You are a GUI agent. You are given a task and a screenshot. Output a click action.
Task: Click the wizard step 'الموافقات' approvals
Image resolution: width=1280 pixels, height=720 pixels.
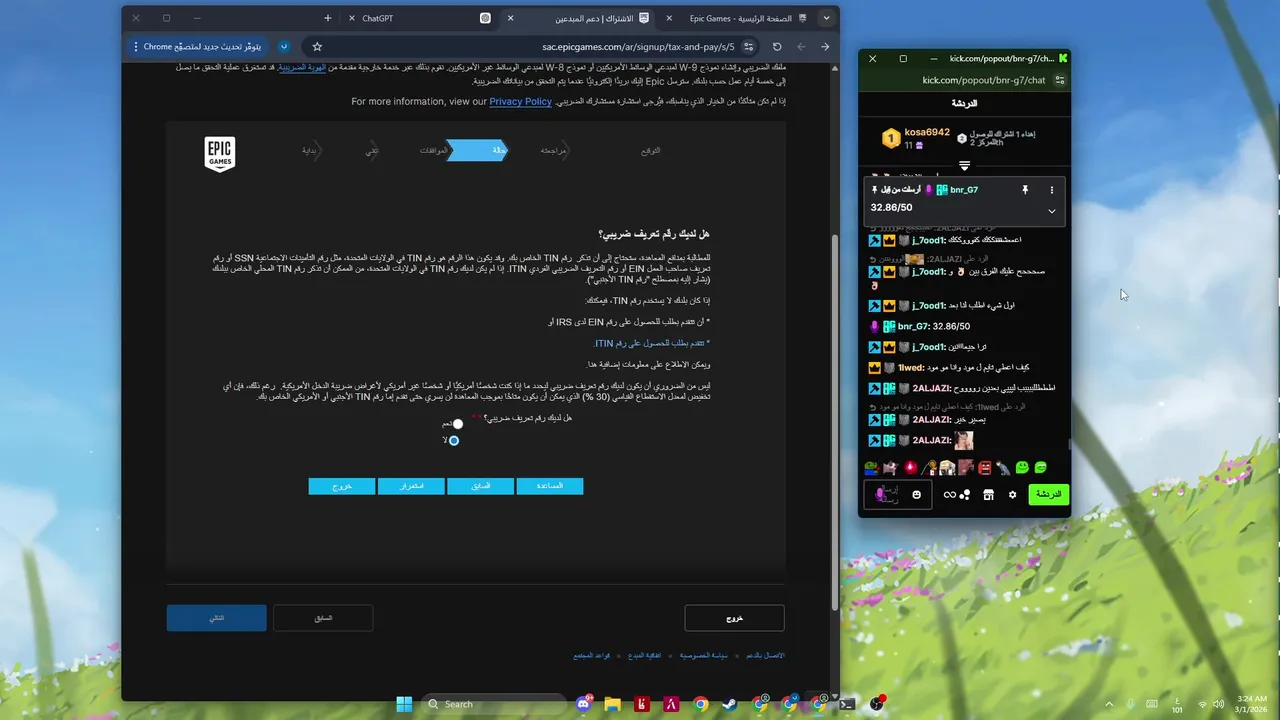click(x=434, y=150)
